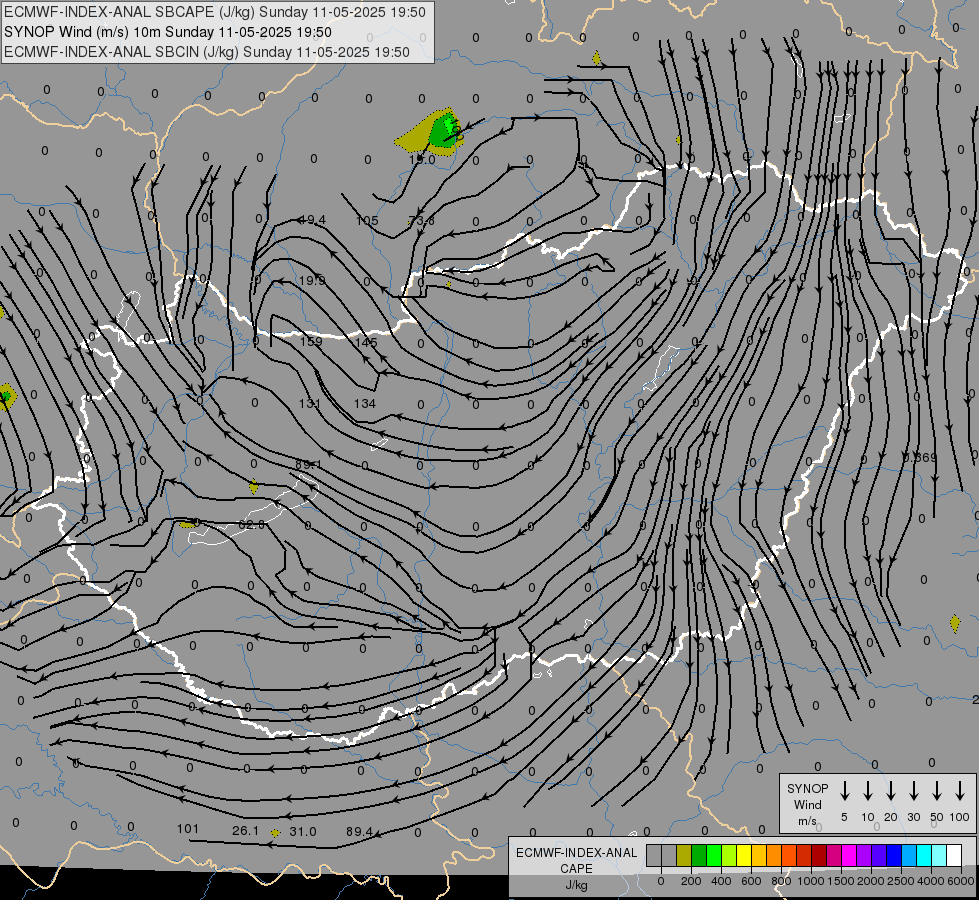Click the 10 m/s wind legend arrow
This screenshot has width=979, height=900.
click(868, 791)
